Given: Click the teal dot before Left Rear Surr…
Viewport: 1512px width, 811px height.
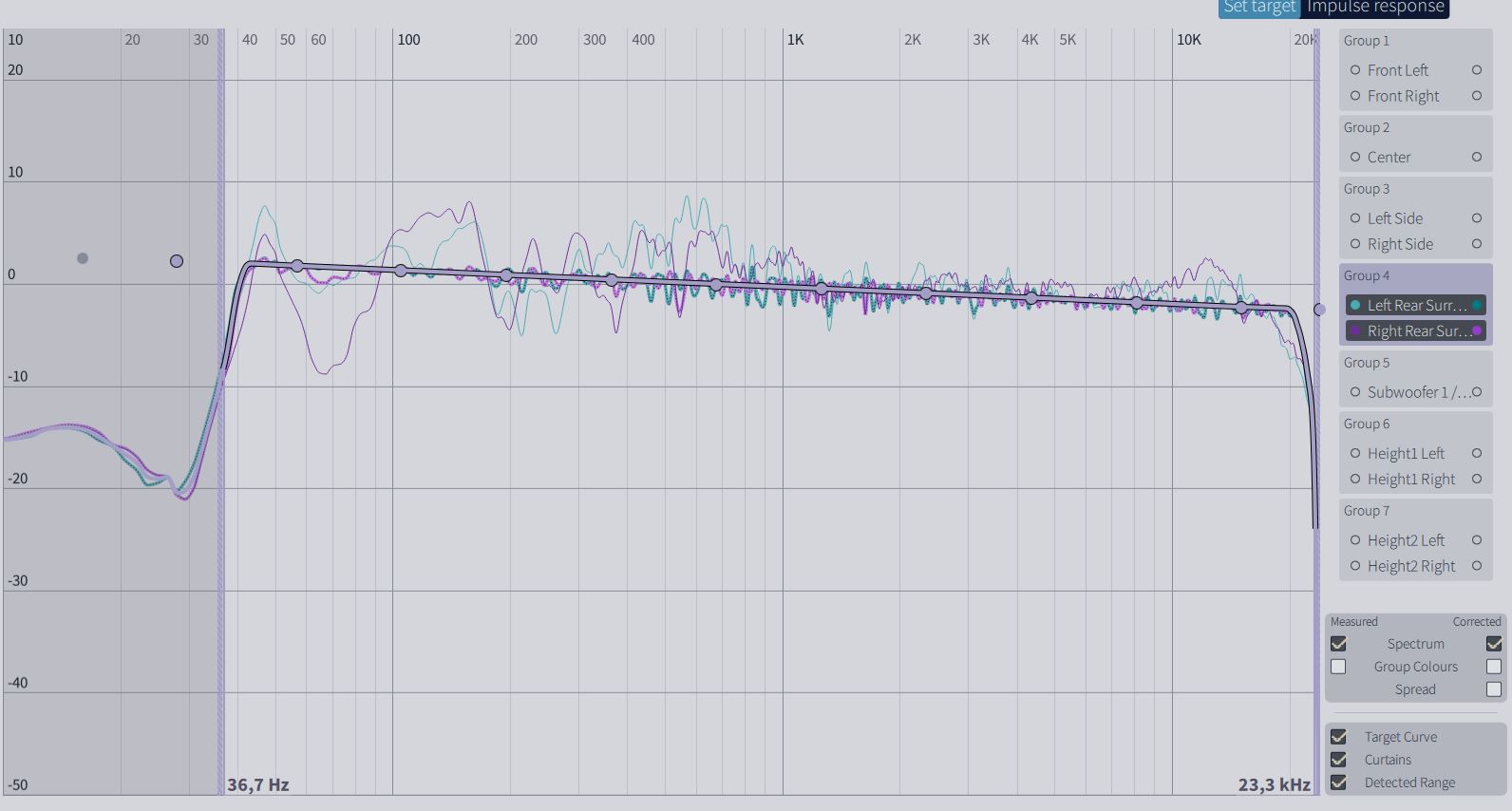Looking at the screenshot, I should [1355, 305].
